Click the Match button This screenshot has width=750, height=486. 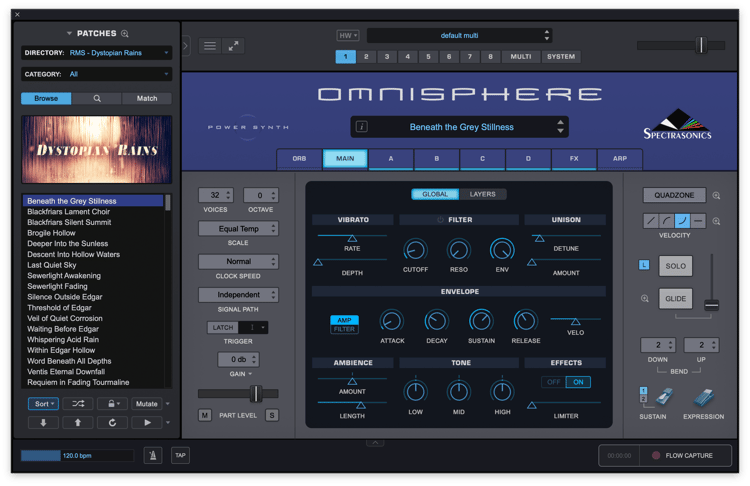point(147,99)
